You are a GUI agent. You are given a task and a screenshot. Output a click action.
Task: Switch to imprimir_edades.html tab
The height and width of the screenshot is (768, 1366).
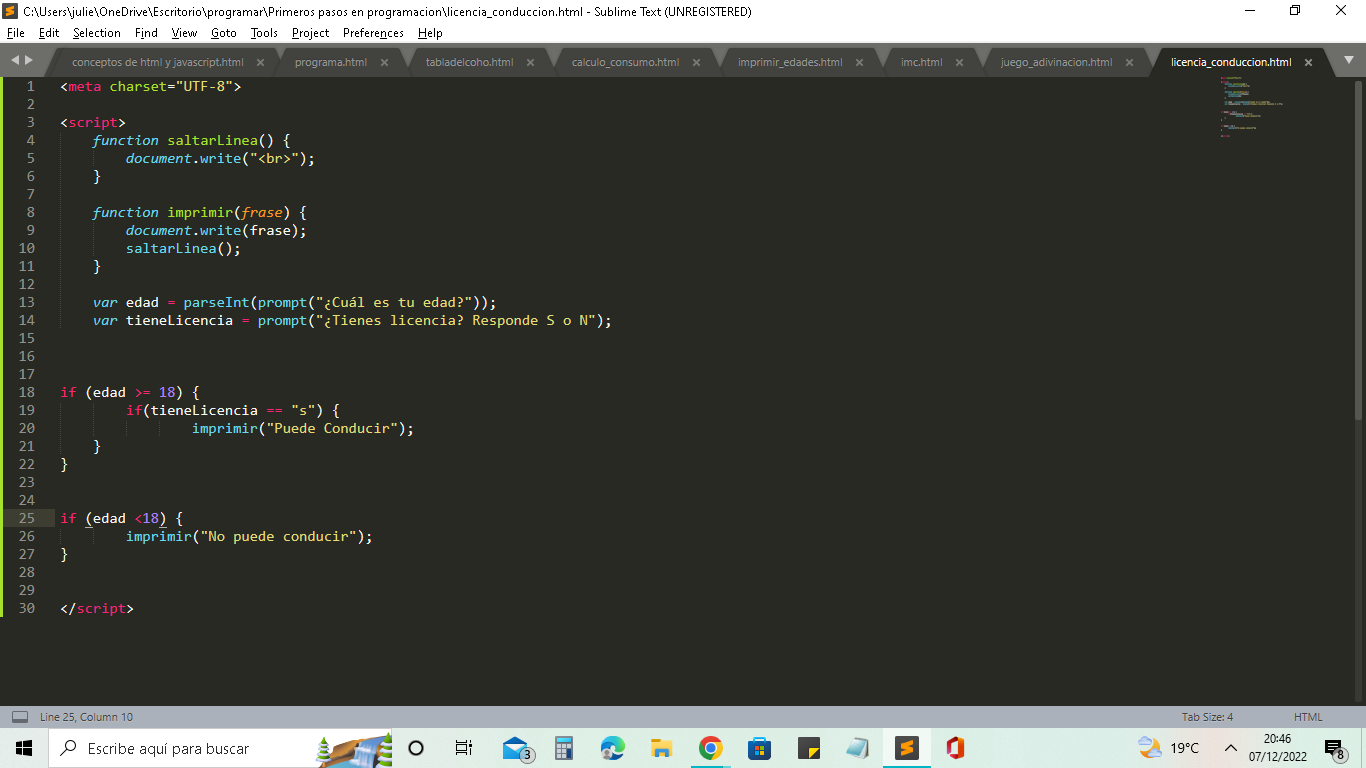coord(790,62)
